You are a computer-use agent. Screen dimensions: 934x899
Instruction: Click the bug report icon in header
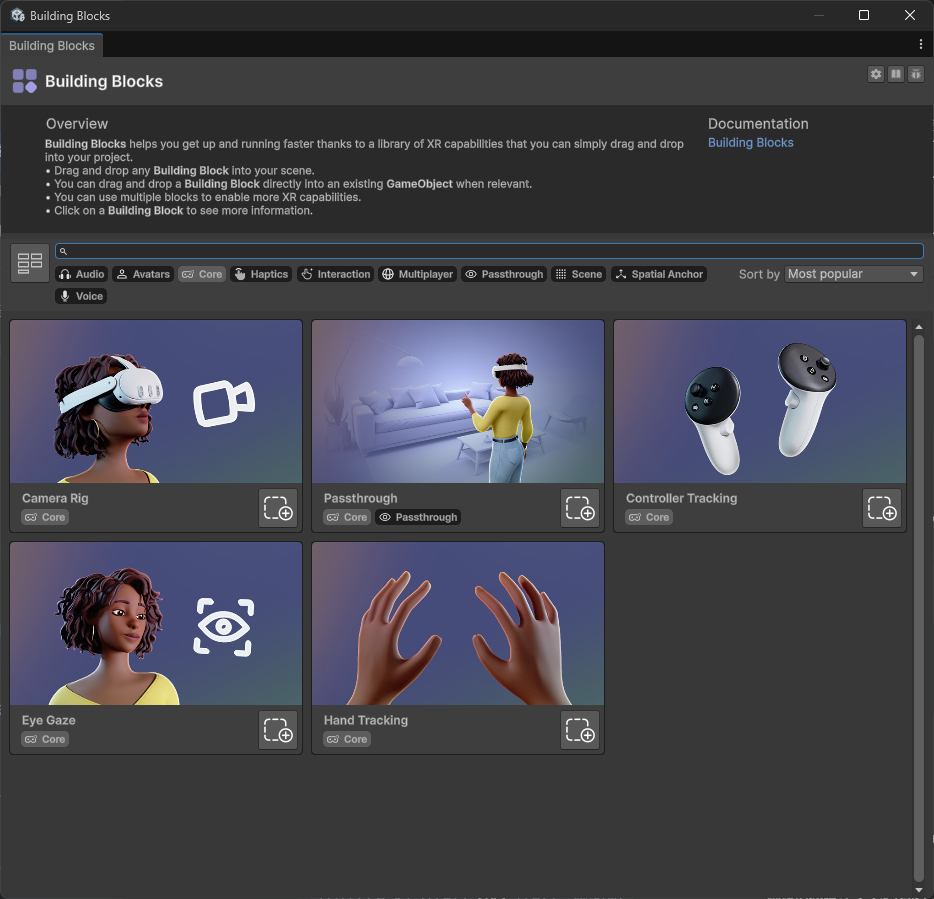(x=916, y=74)
